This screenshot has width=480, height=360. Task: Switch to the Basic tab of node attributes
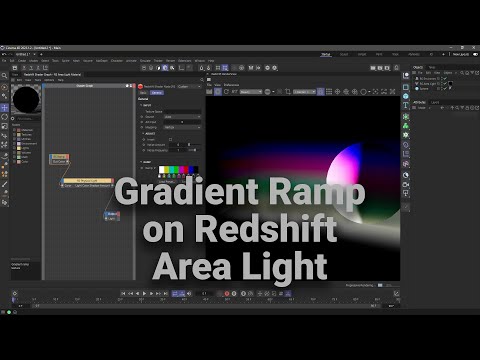click(x=143, y=93)
